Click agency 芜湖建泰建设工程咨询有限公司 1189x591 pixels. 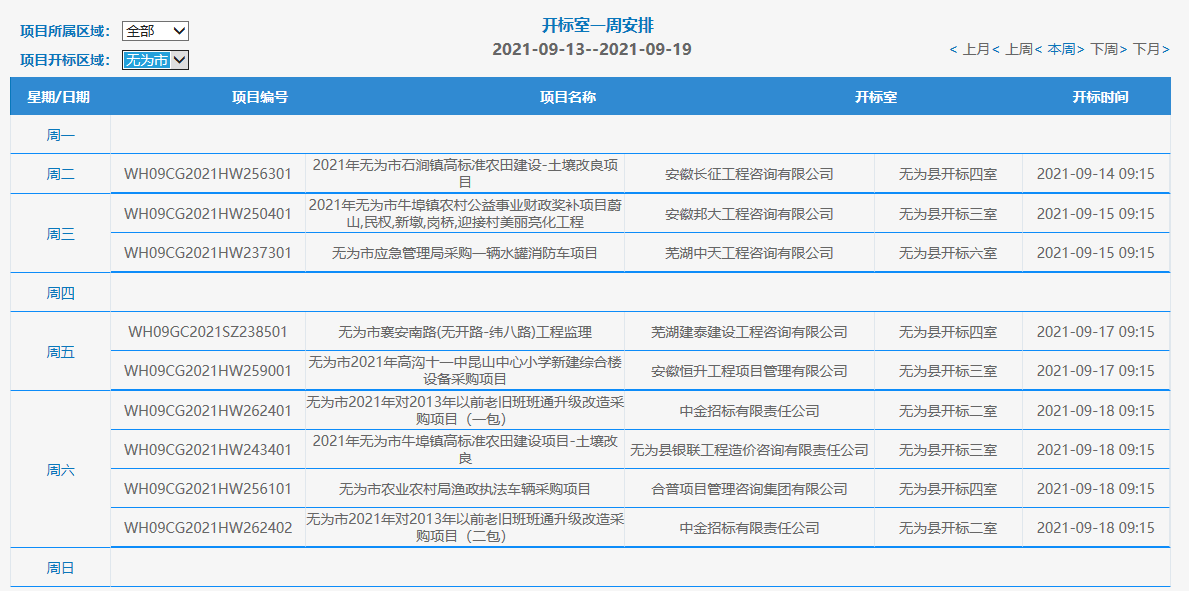[x=749, y=332]
